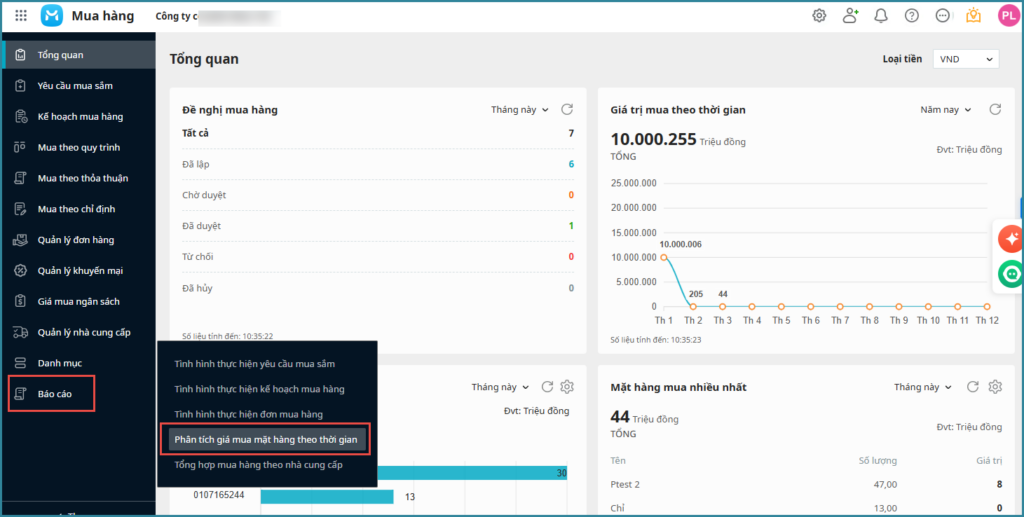This screenshot has height=517, width=1024.
Task: Click the Mua hàng app logo
Action: pyautogui.click(x=52, y=16)
